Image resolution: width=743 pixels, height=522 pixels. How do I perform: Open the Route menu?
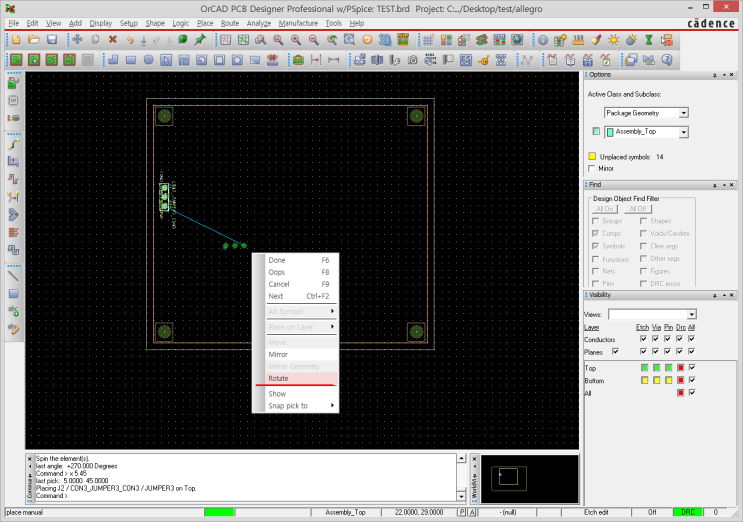click(x=230, y=22)
